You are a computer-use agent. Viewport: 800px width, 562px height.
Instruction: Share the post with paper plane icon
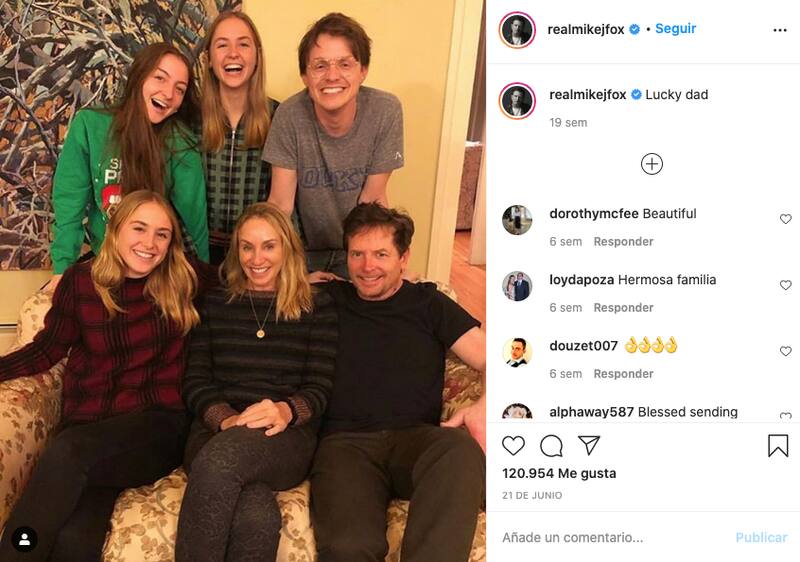[x=589, y=446]
